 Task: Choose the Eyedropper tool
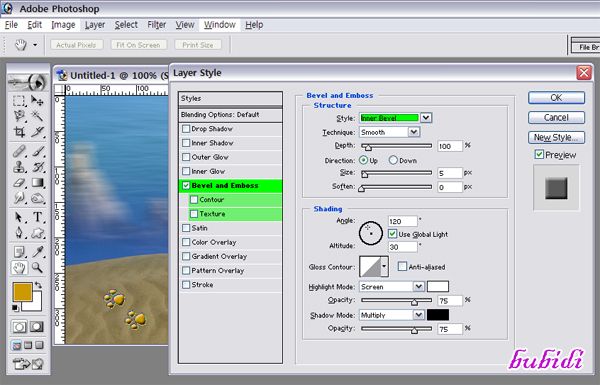[38, 251]
